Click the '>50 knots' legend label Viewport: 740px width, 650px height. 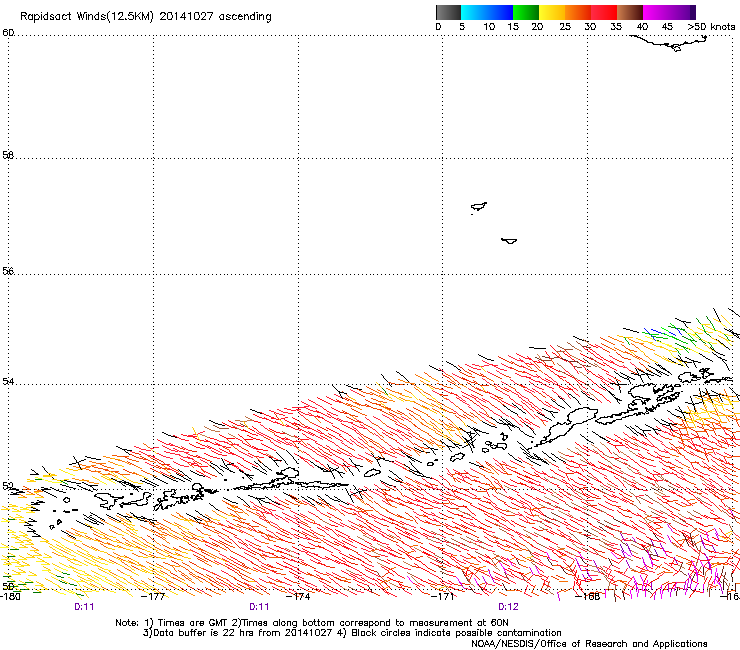tap(711, 26)
